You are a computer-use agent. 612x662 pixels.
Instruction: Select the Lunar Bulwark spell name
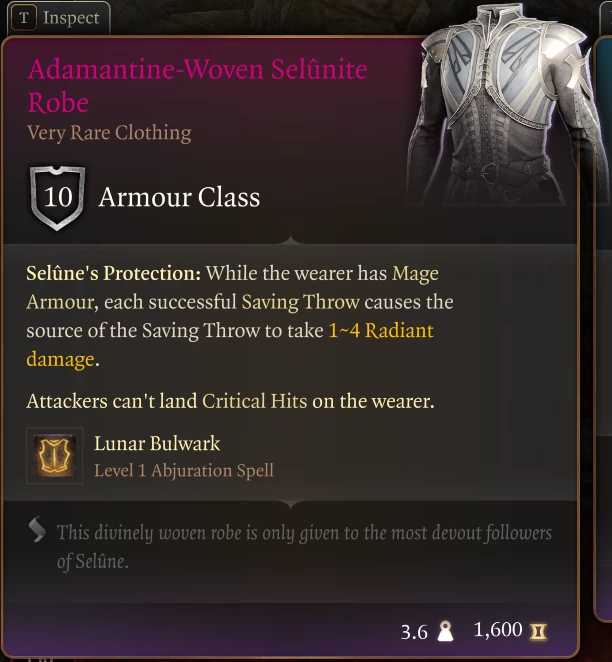click(x=157, y=443)
